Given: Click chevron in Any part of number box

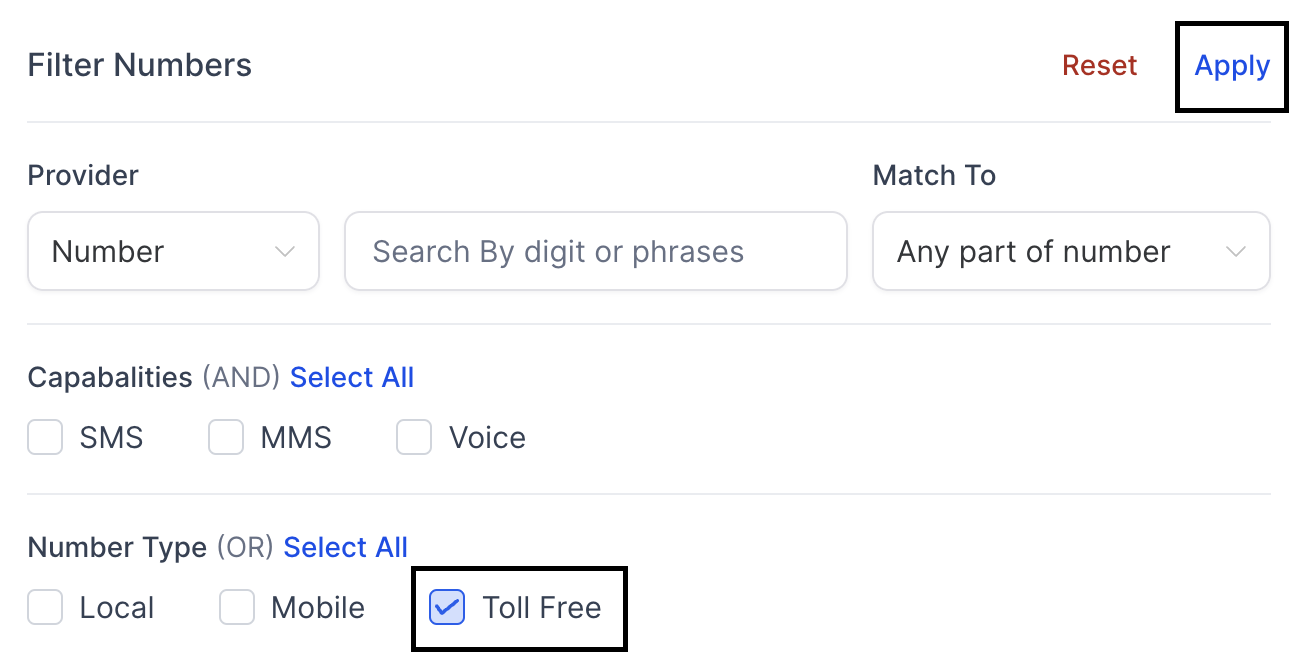Looking at the screenshot, I should pyautogui.click(x=1236, y=252).
